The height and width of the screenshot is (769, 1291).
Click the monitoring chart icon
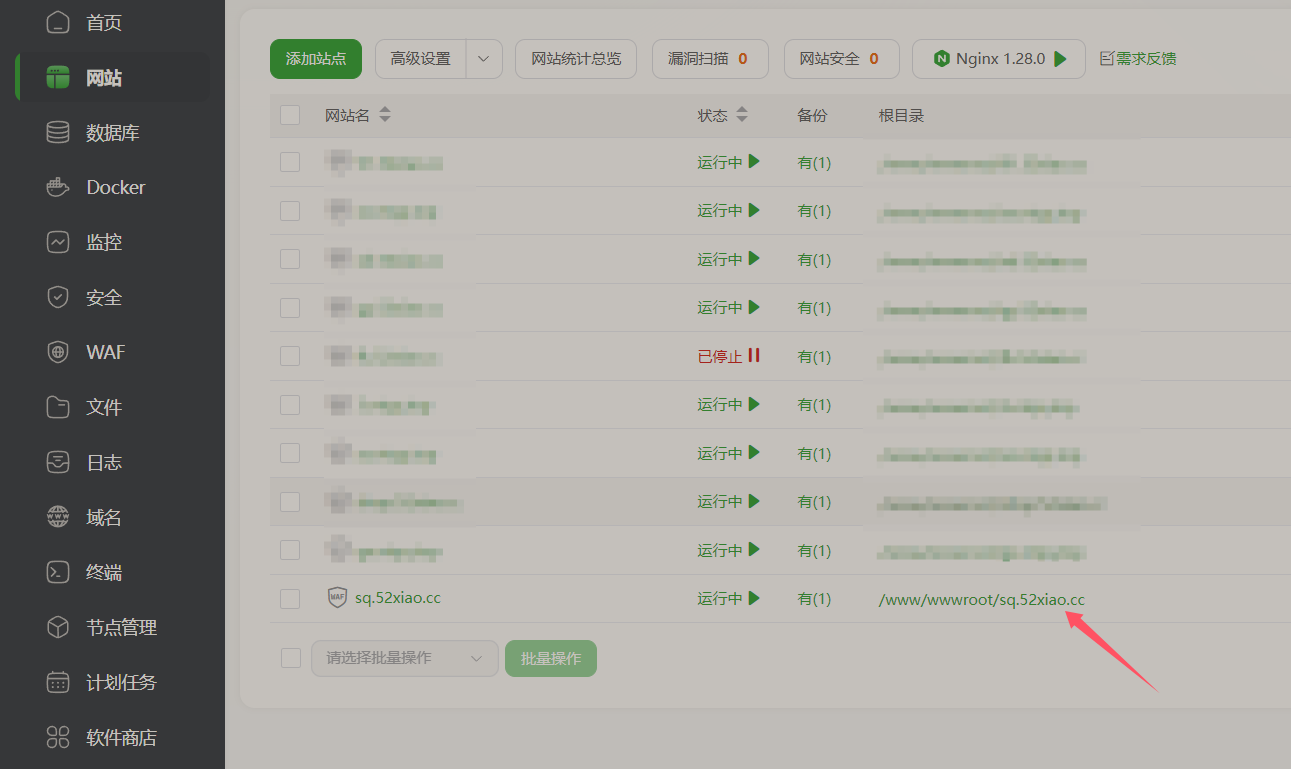[x=58, y=242]
